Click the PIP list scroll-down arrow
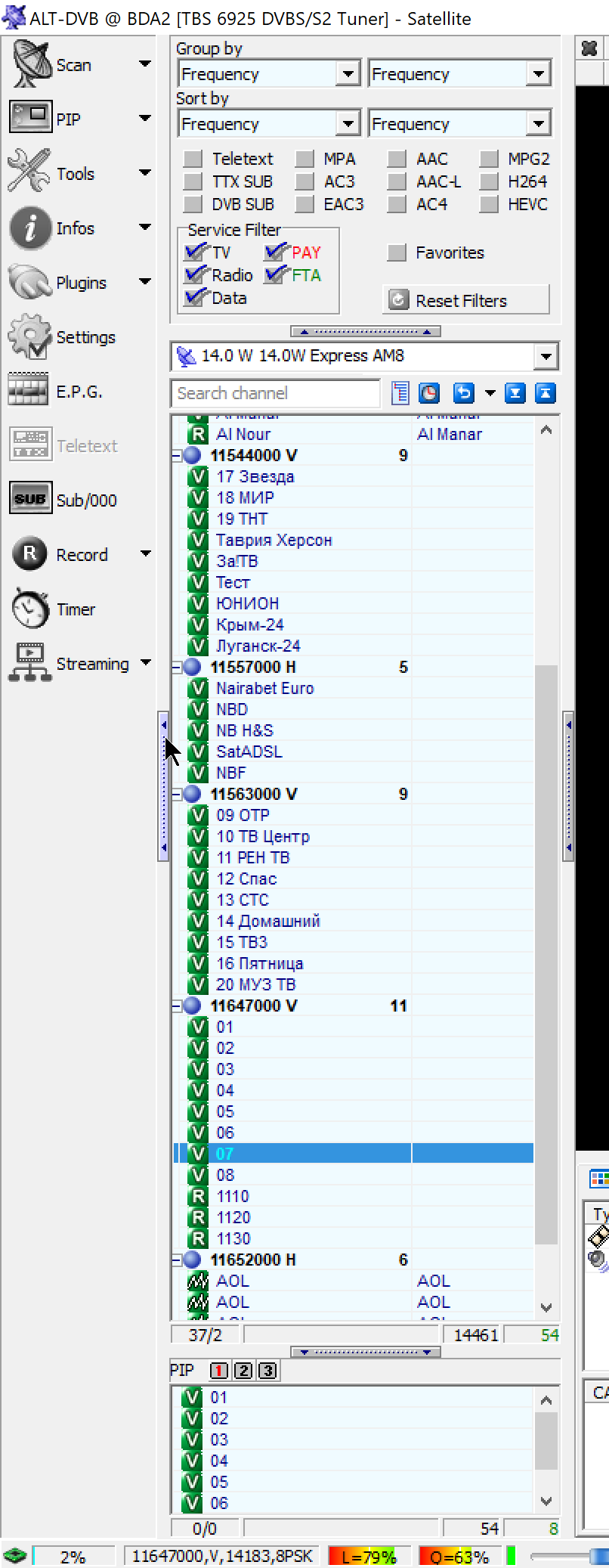 (x=546, y=1501)
